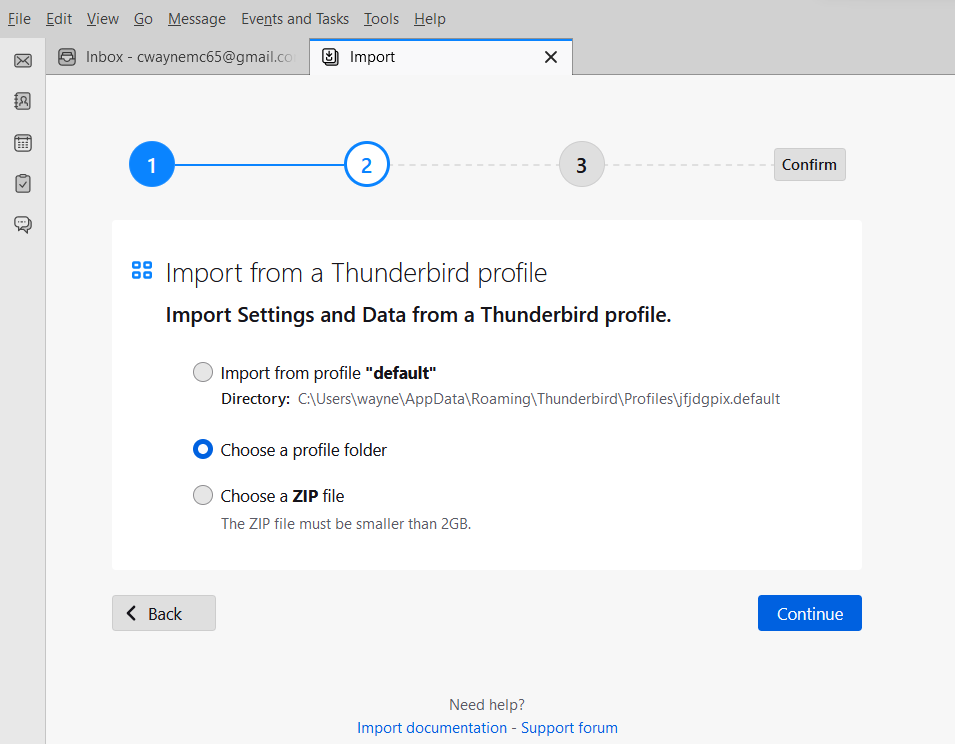955x744 pixels.
Task: Select Import from profile "default" option
Action: point(203,373)
